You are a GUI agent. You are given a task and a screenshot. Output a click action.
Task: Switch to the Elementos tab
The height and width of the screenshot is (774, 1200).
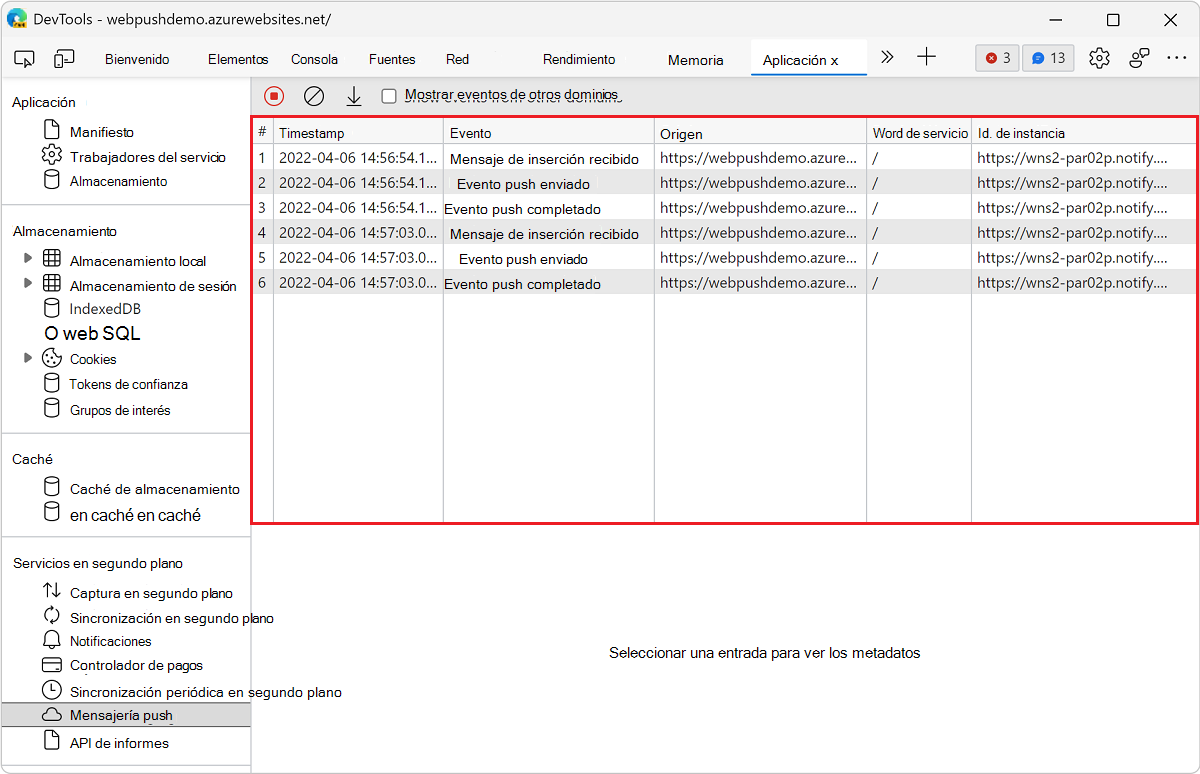(x=238, y=60)
